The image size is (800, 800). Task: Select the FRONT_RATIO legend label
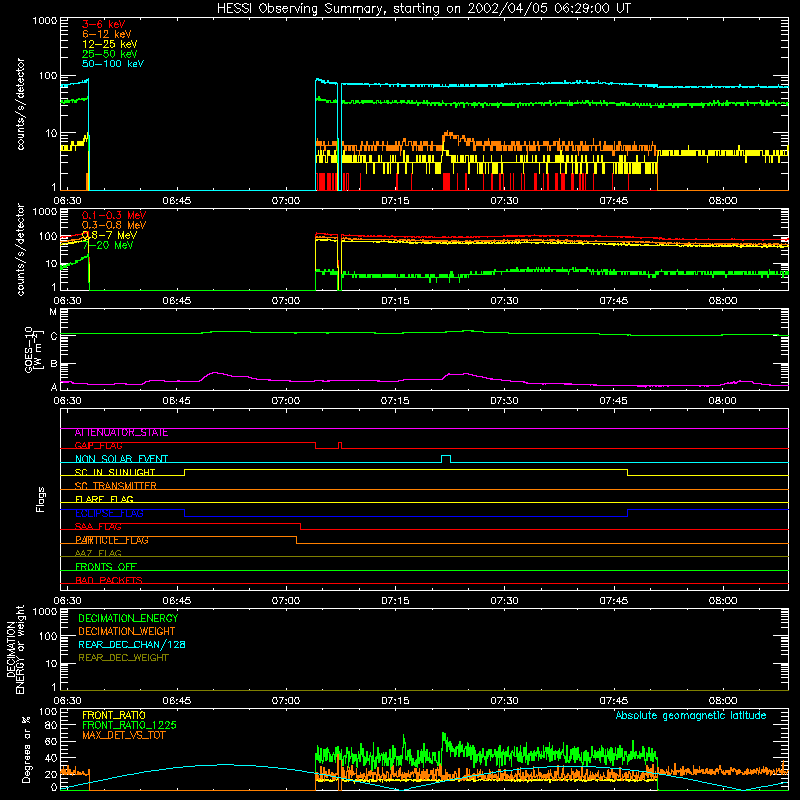click(114, 715)
